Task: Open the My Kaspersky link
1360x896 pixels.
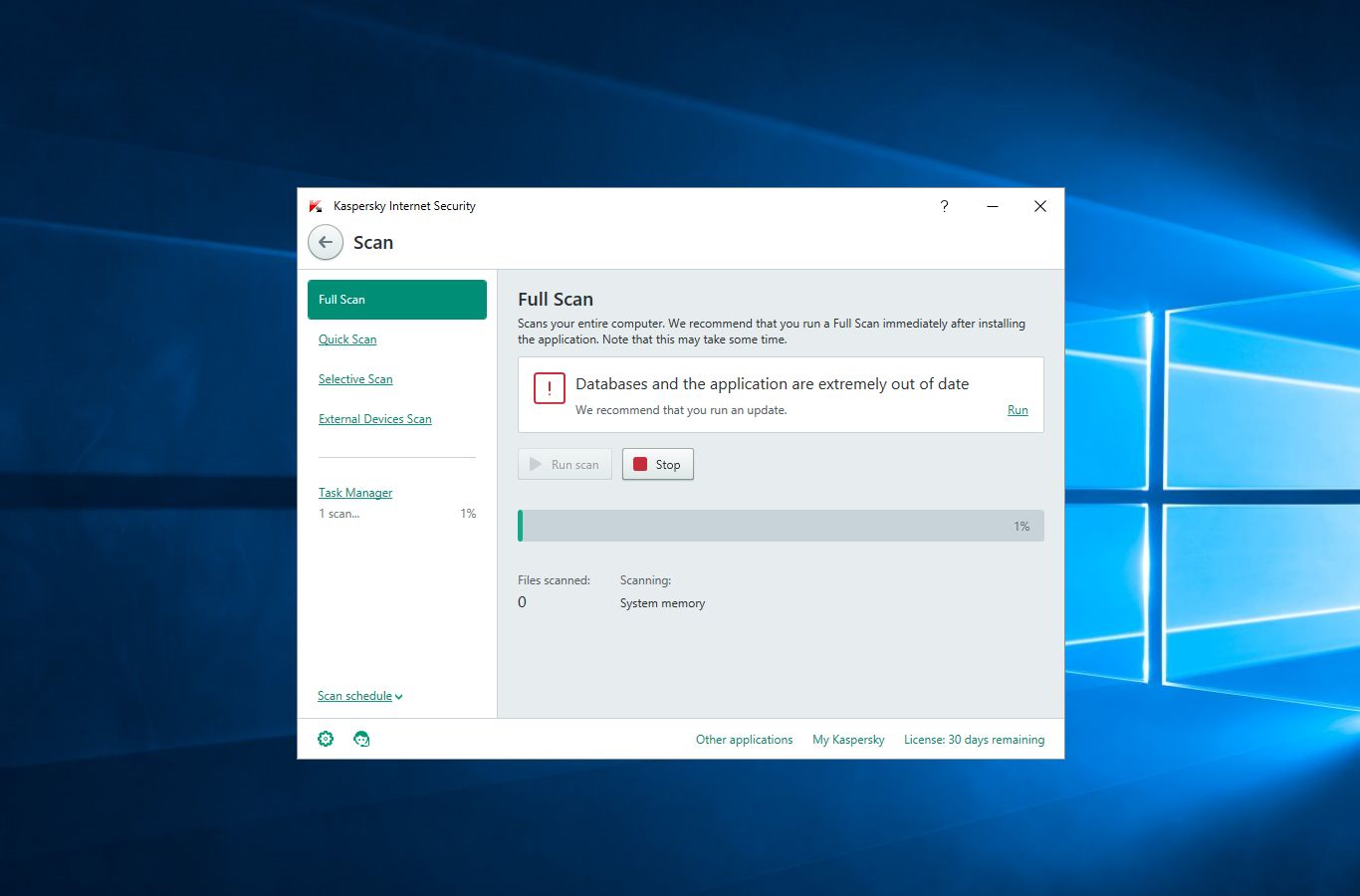Action: 848,740
